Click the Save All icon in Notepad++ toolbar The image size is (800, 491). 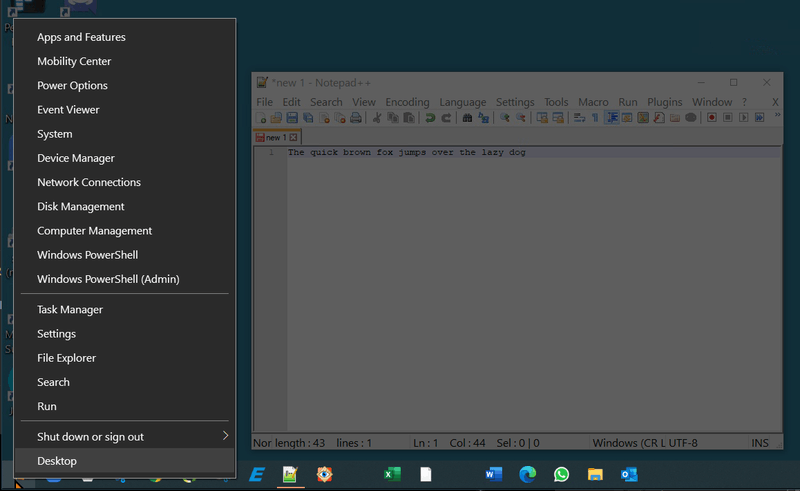click(308, 118)
